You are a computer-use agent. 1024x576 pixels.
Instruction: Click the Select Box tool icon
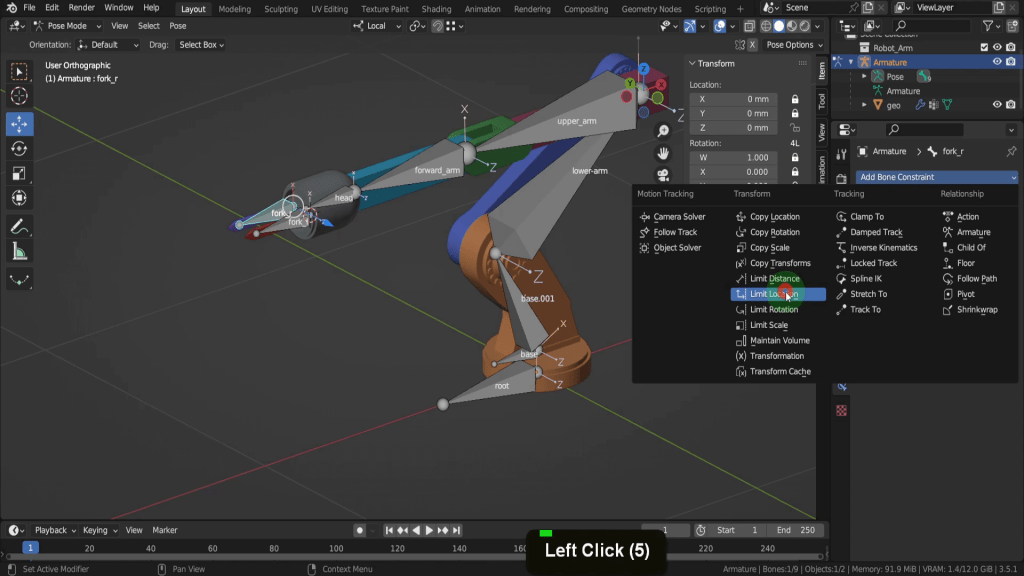tap(19, 71)
